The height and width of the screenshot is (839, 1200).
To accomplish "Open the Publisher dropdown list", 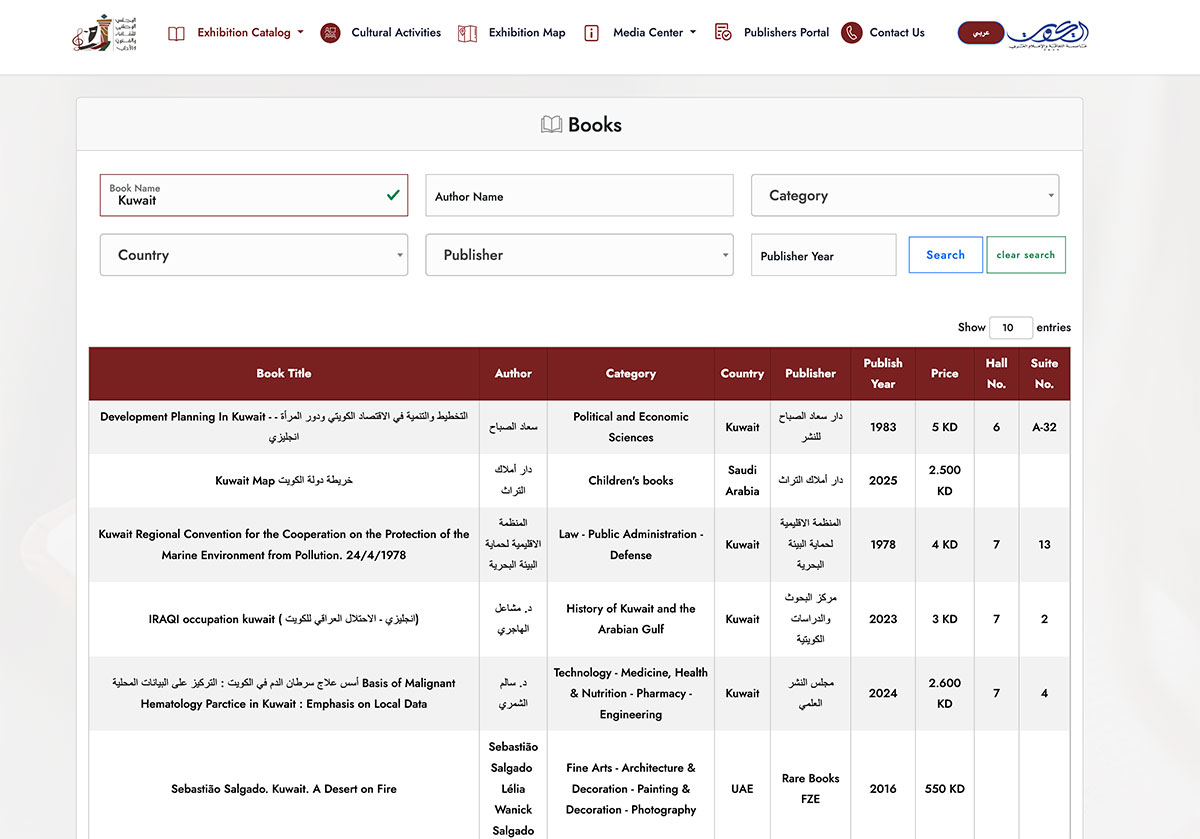I will click(579, 255).
